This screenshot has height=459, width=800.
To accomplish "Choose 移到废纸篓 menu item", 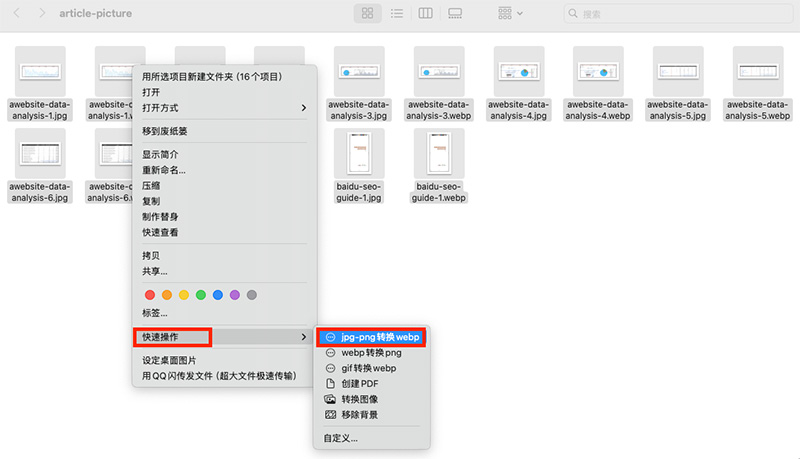I will (224, 131).
